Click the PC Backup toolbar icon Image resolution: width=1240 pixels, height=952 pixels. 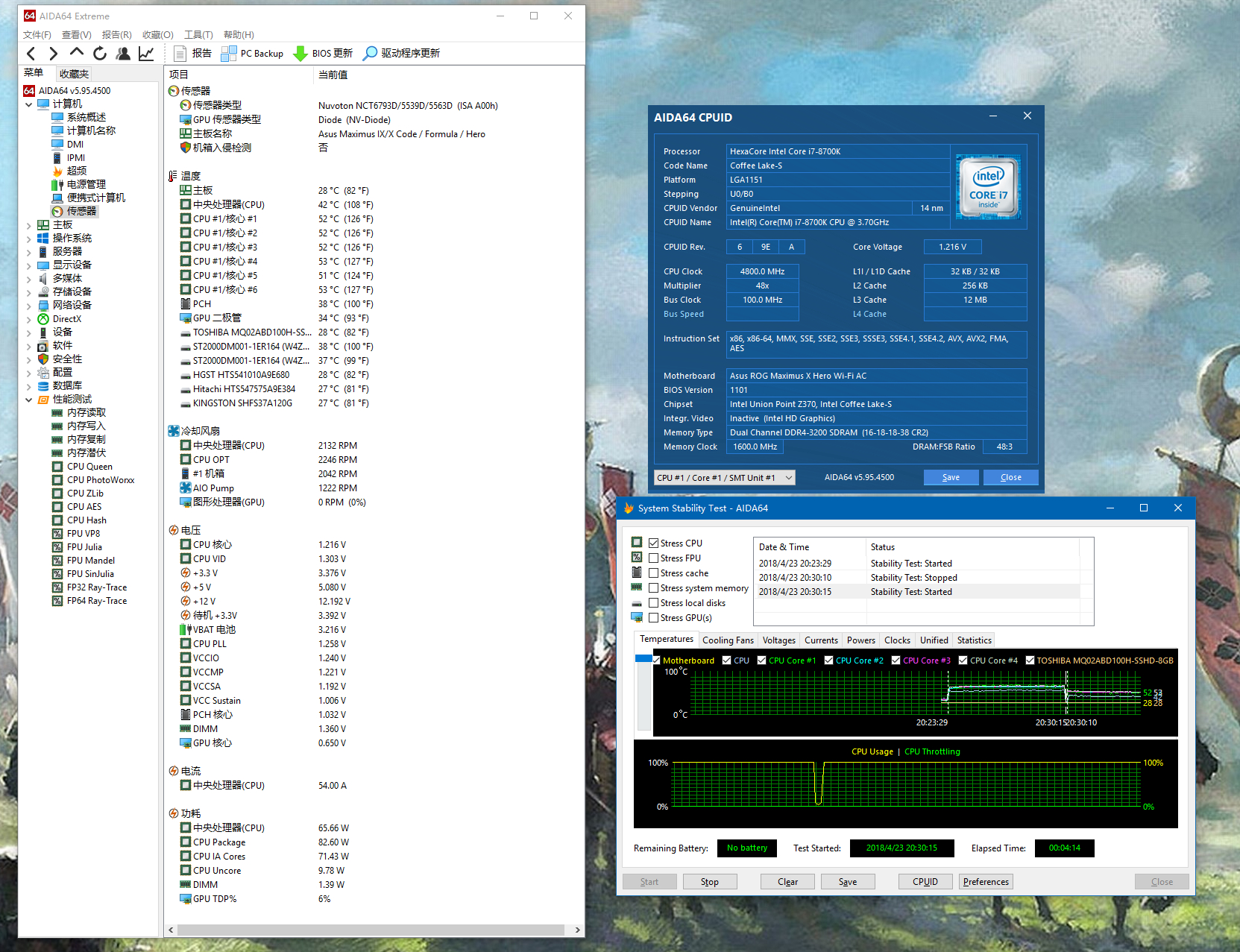click(x=229, y=54)
